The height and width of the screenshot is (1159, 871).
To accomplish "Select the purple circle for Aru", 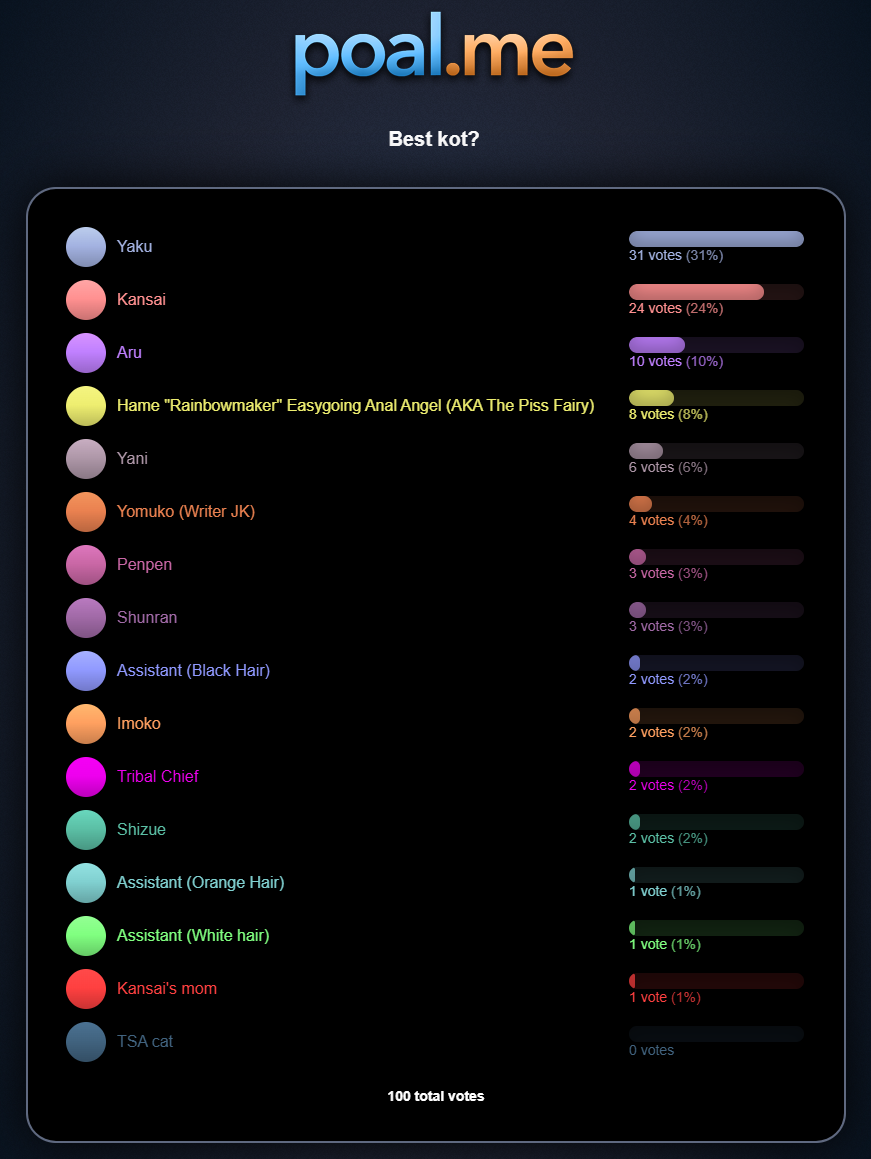I will 86,353.
